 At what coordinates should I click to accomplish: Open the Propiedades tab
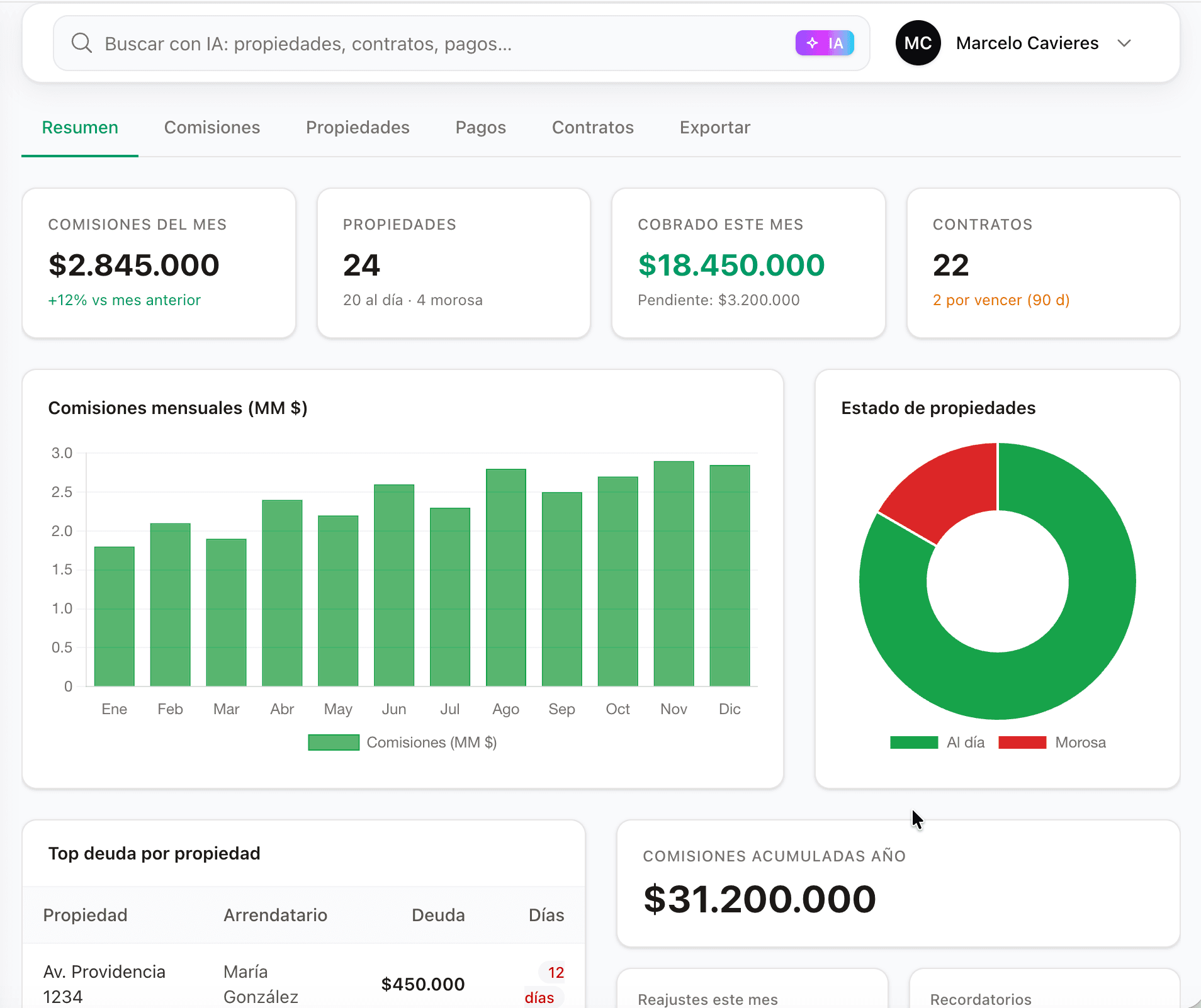[358, 128]
